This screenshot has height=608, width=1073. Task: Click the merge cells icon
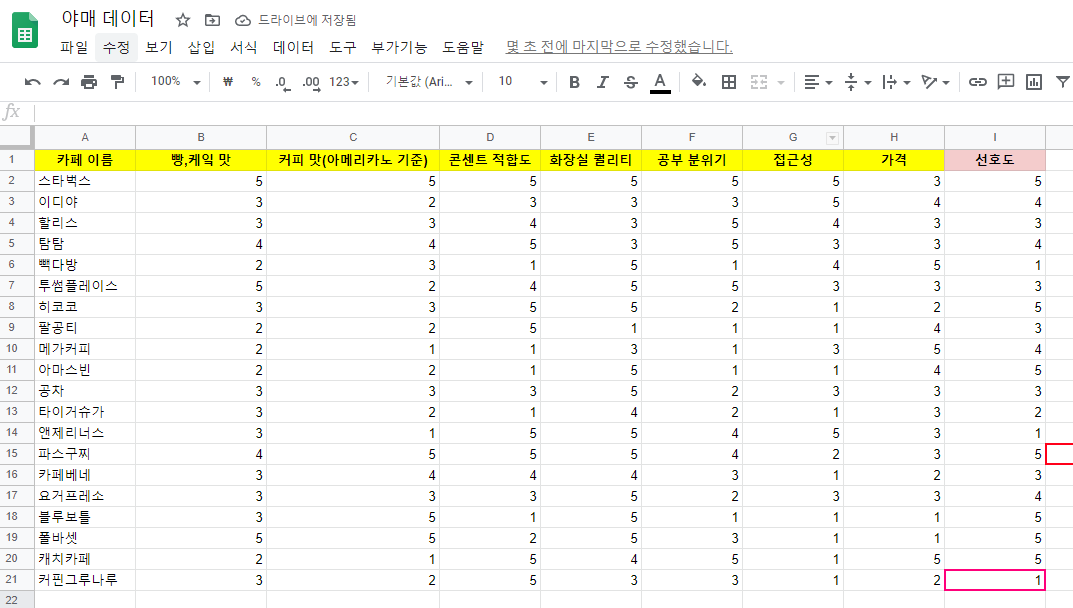(759, 82)
